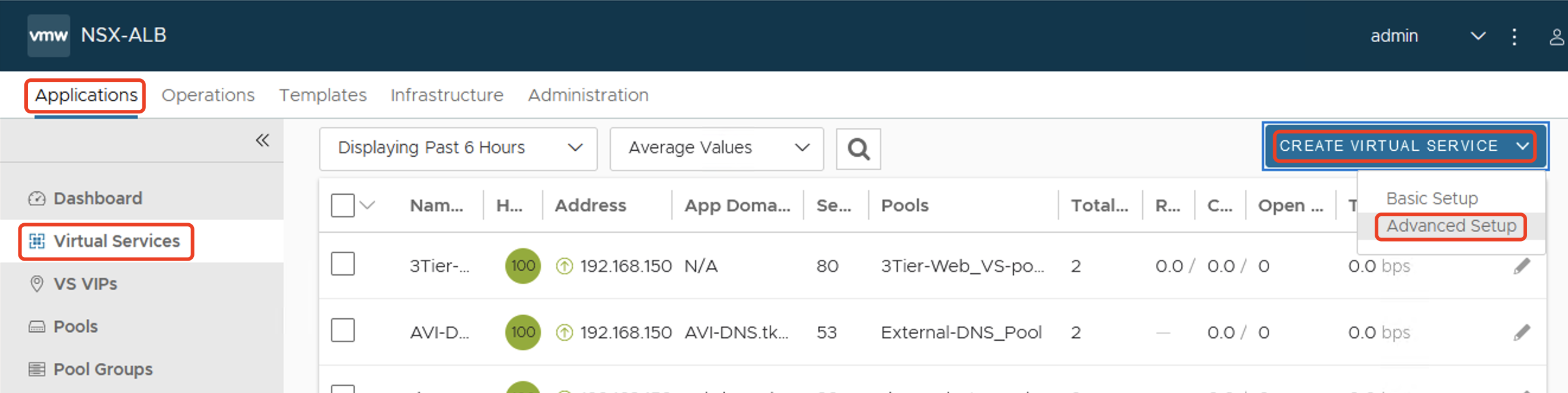
Task: Open Pools in the sidebar
Action: pyautogui.click(x=75, y=327)
